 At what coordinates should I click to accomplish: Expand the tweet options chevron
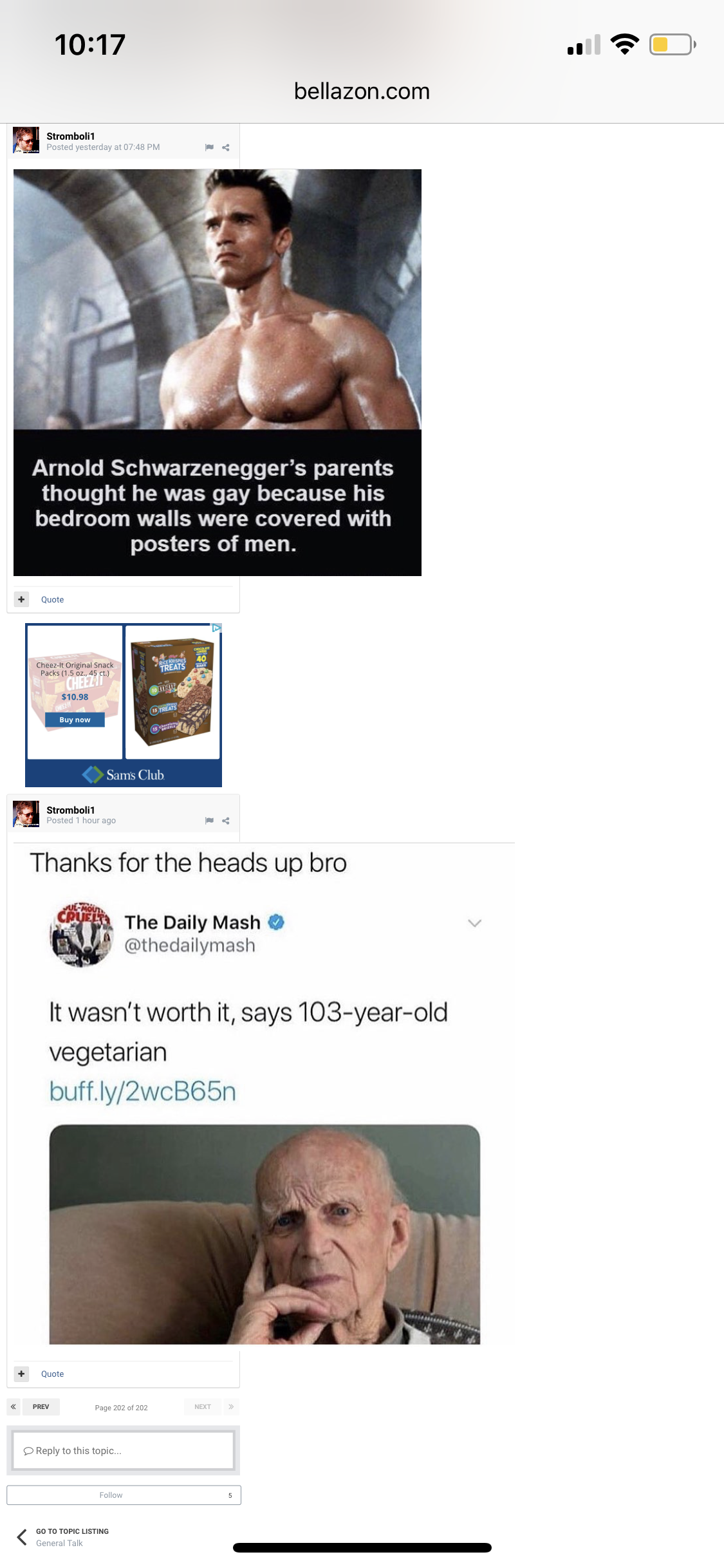pos(474,923)
